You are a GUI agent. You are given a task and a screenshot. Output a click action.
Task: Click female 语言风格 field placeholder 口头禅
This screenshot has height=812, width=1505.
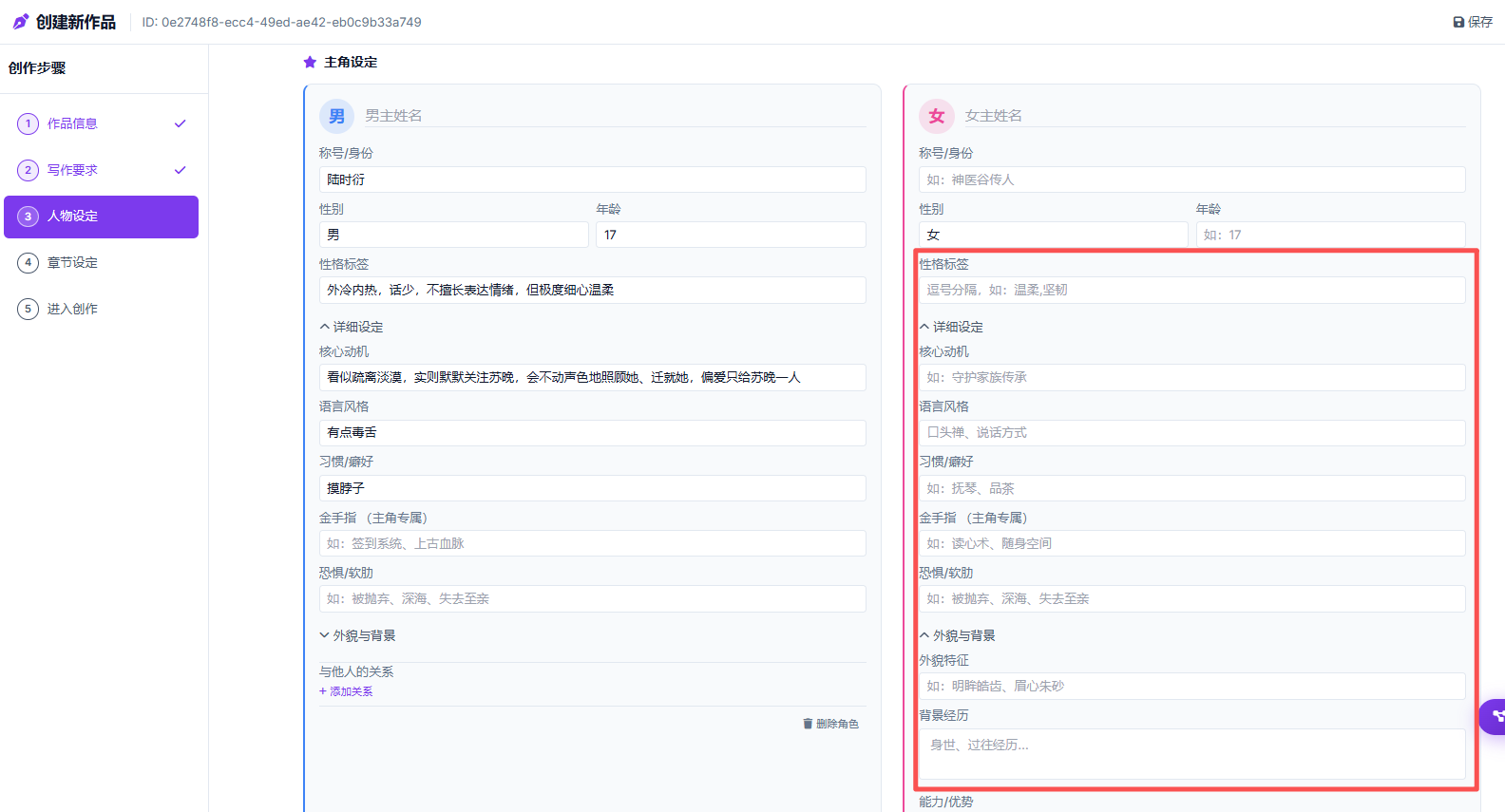pyautogui.click(x=1191, y=432)
